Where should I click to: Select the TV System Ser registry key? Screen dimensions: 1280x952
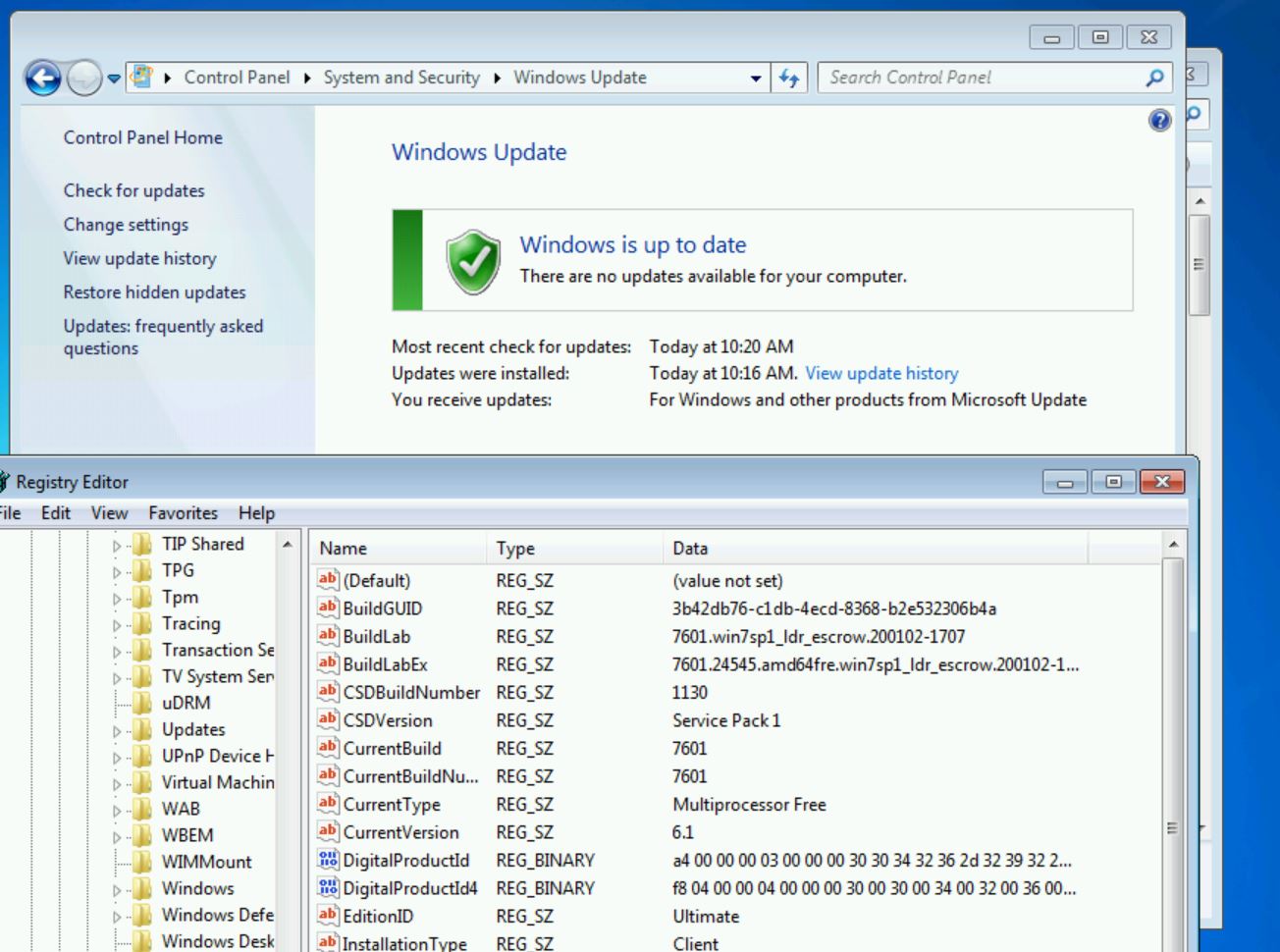tap(218, 676)
